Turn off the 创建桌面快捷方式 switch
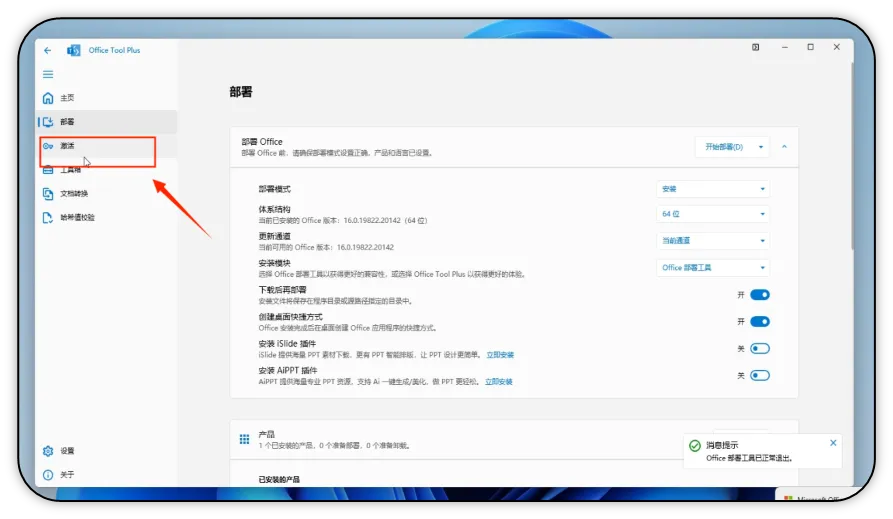 click(760, 321)
